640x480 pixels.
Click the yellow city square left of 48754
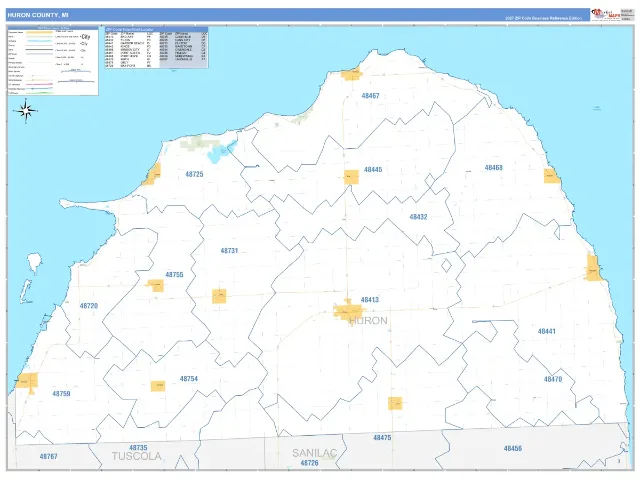tap(158, 386)
